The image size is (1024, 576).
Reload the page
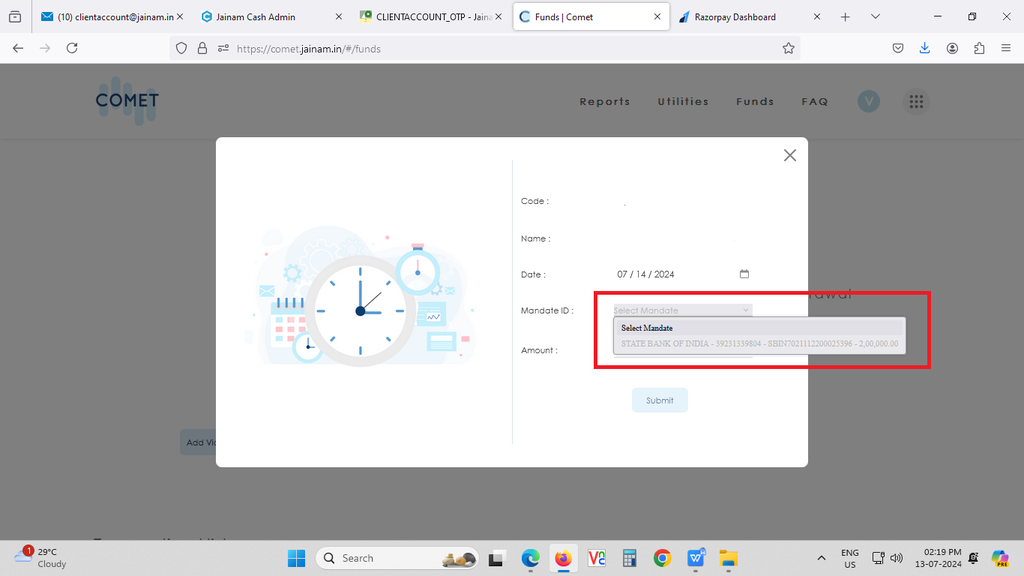(72, 48)
